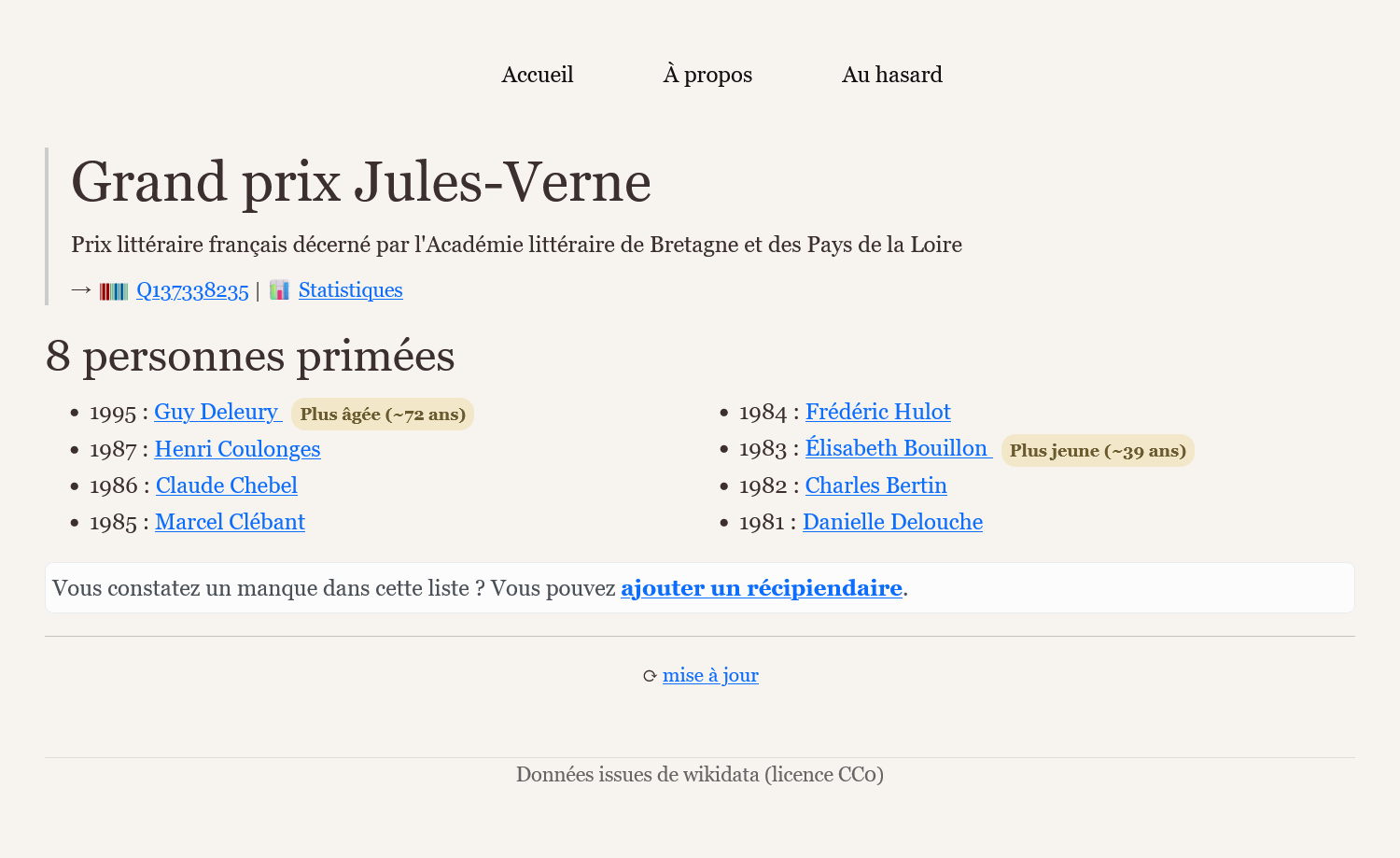Select Danielle Delouche, the 1981 winner
The height and width of the screenshot is (858, 1400).
[x=892, y=522]
